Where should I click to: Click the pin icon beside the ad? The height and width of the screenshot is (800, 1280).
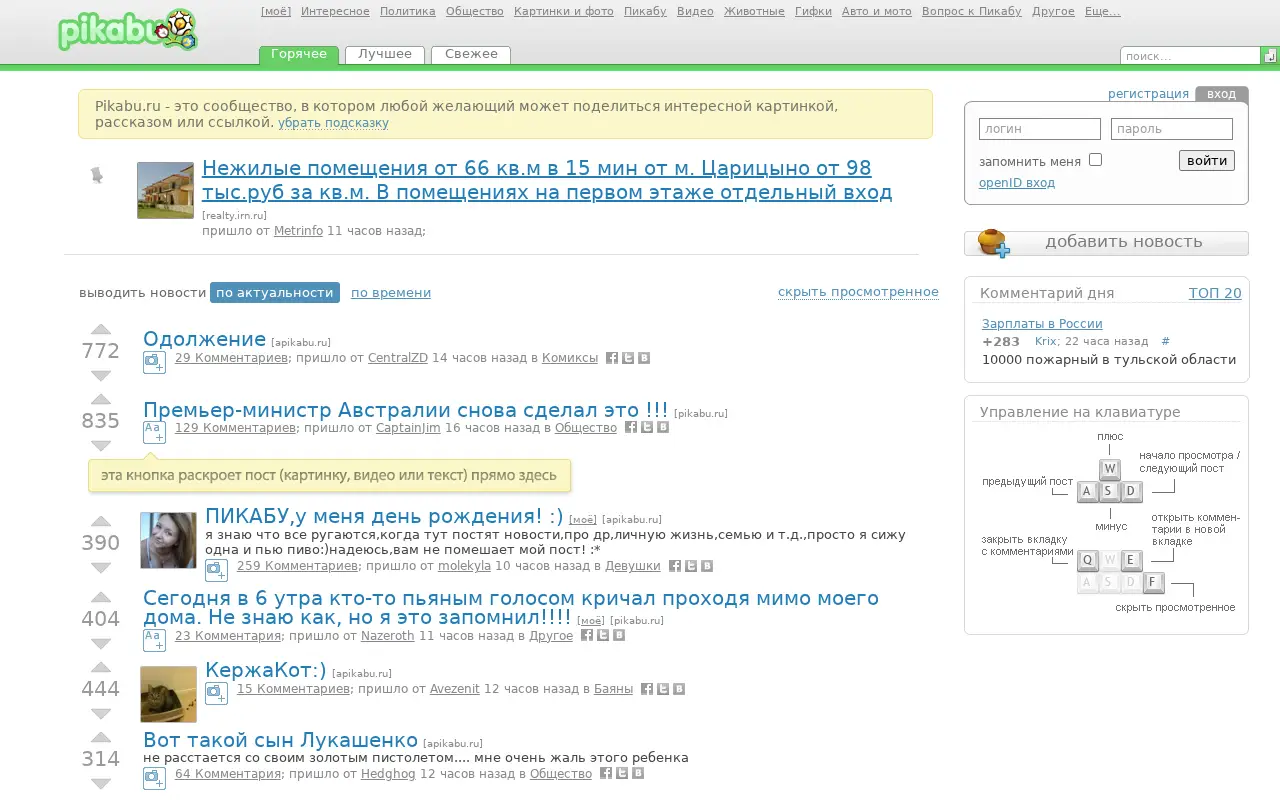pos(97,176)
